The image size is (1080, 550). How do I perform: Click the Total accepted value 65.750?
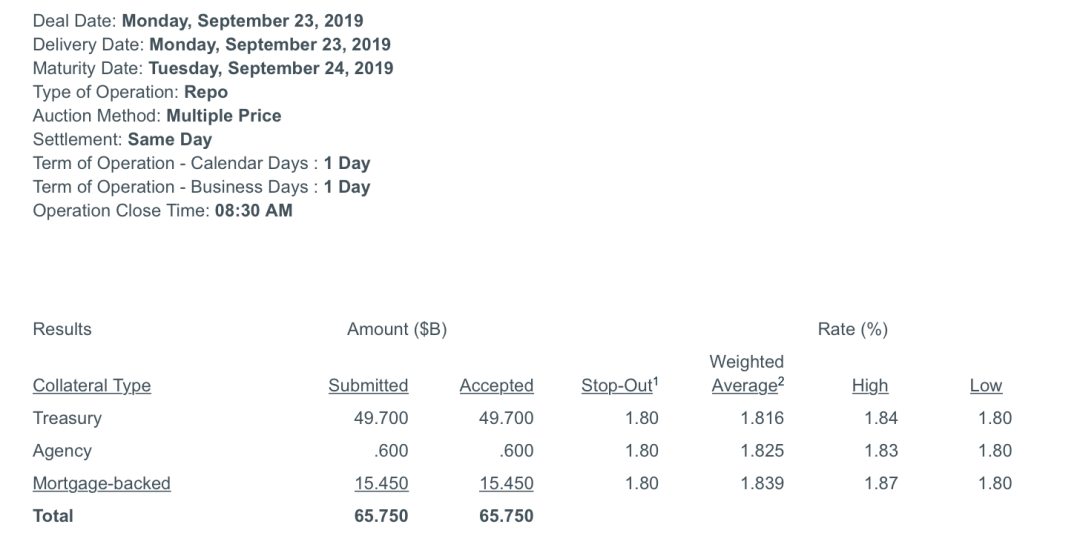tap(506, 516)
